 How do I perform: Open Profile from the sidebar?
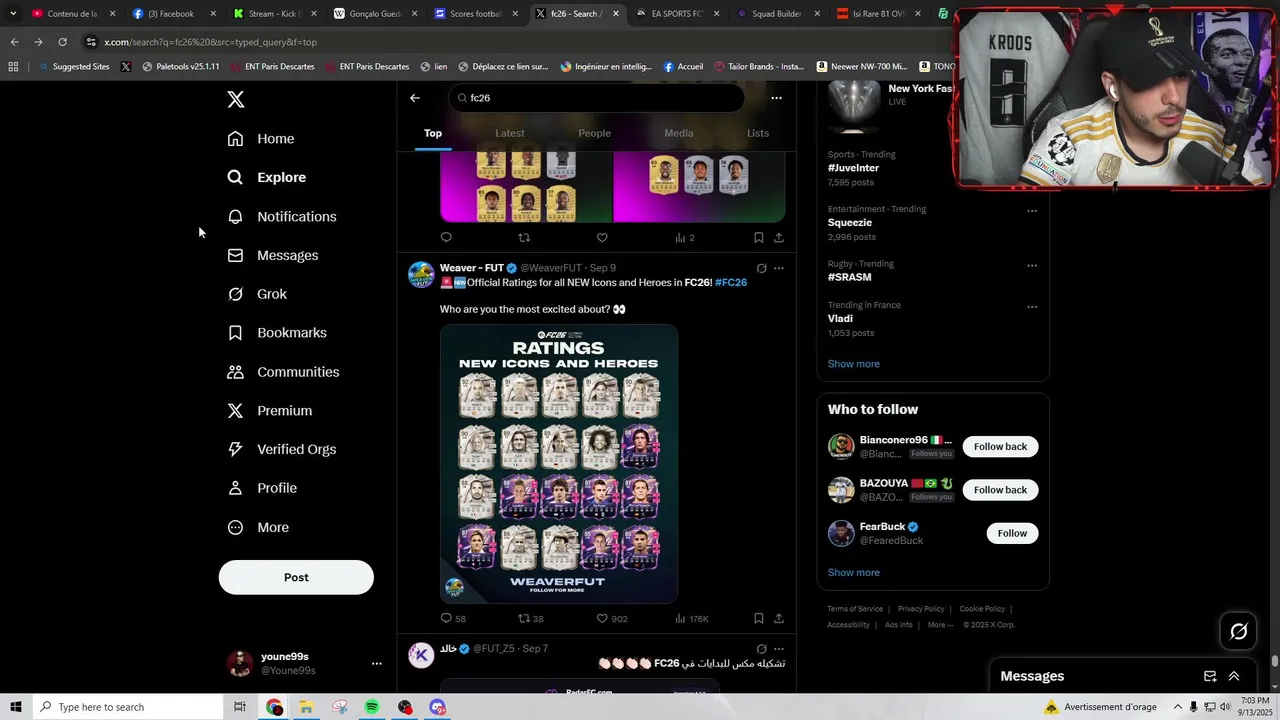262,488
